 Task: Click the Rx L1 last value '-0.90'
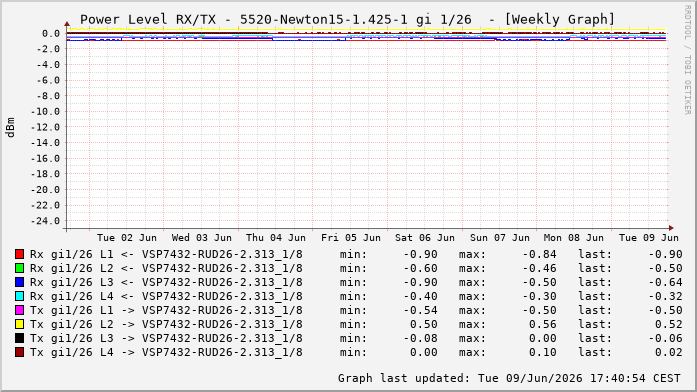point(665,254)
